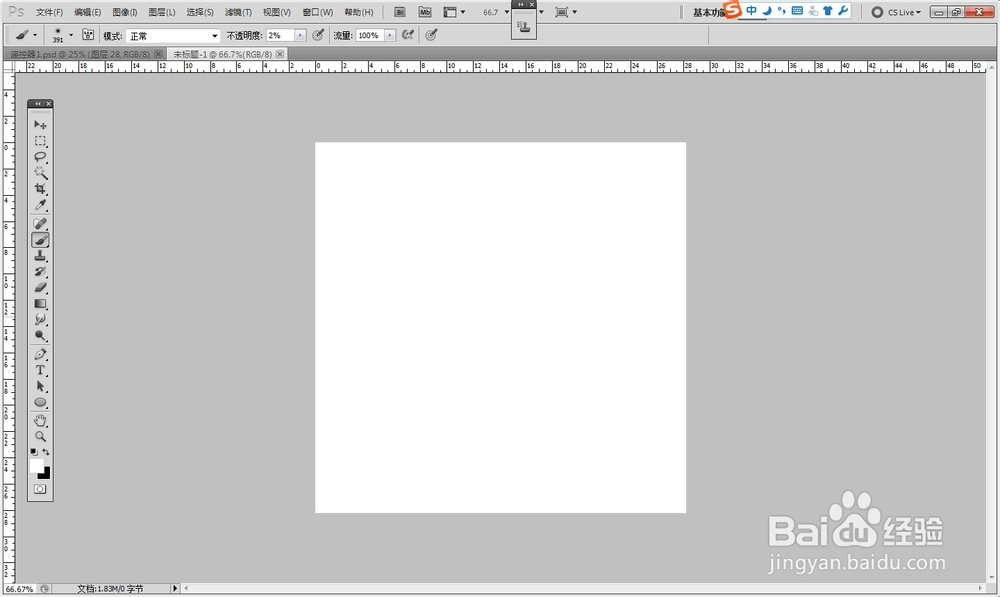
Task: Open the blend mode 正常 dropdown
Action: click(x=173, y=36)
